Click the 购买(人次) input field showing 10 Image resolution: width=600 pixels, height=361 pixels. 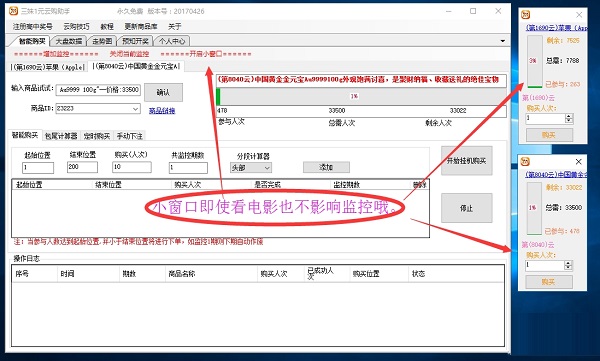tap(132, 167)
